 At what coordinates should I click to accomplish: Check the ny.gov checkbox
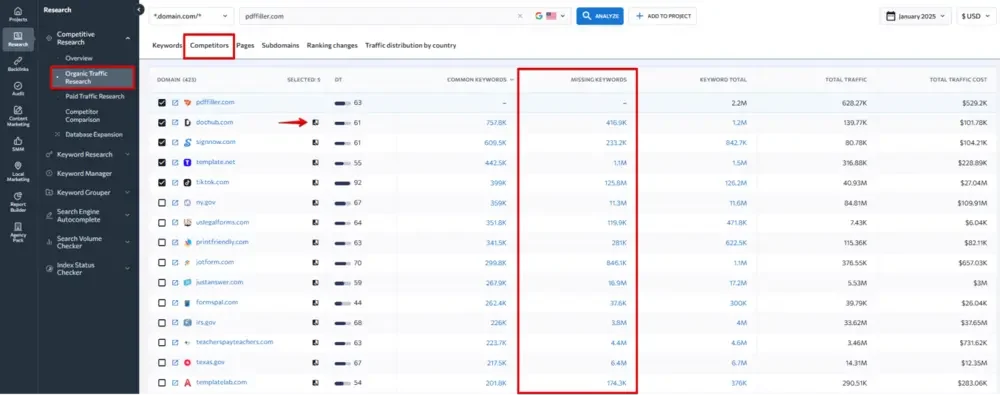162,202
